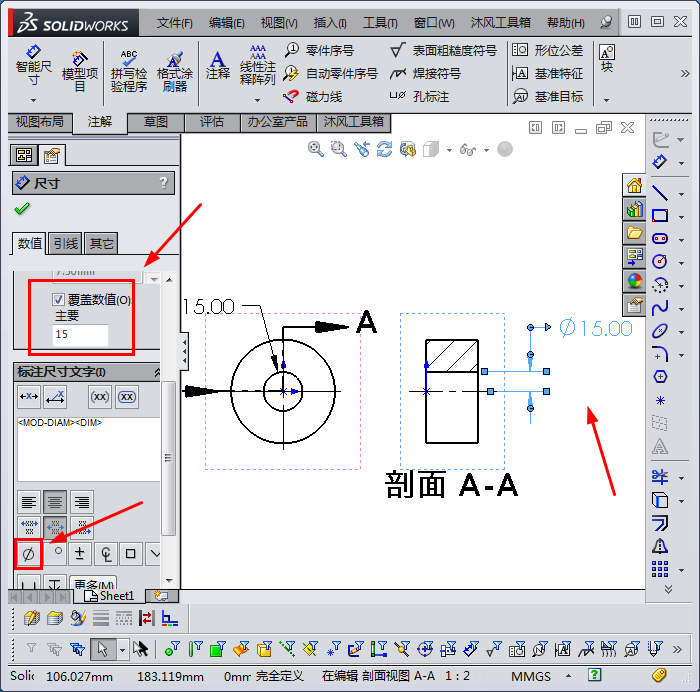Image resolution: width=700 pixels, height=692 pixels.
Task: Collapse the Dimension Text (标注尺寸文字) section
Action: [156, 372]
